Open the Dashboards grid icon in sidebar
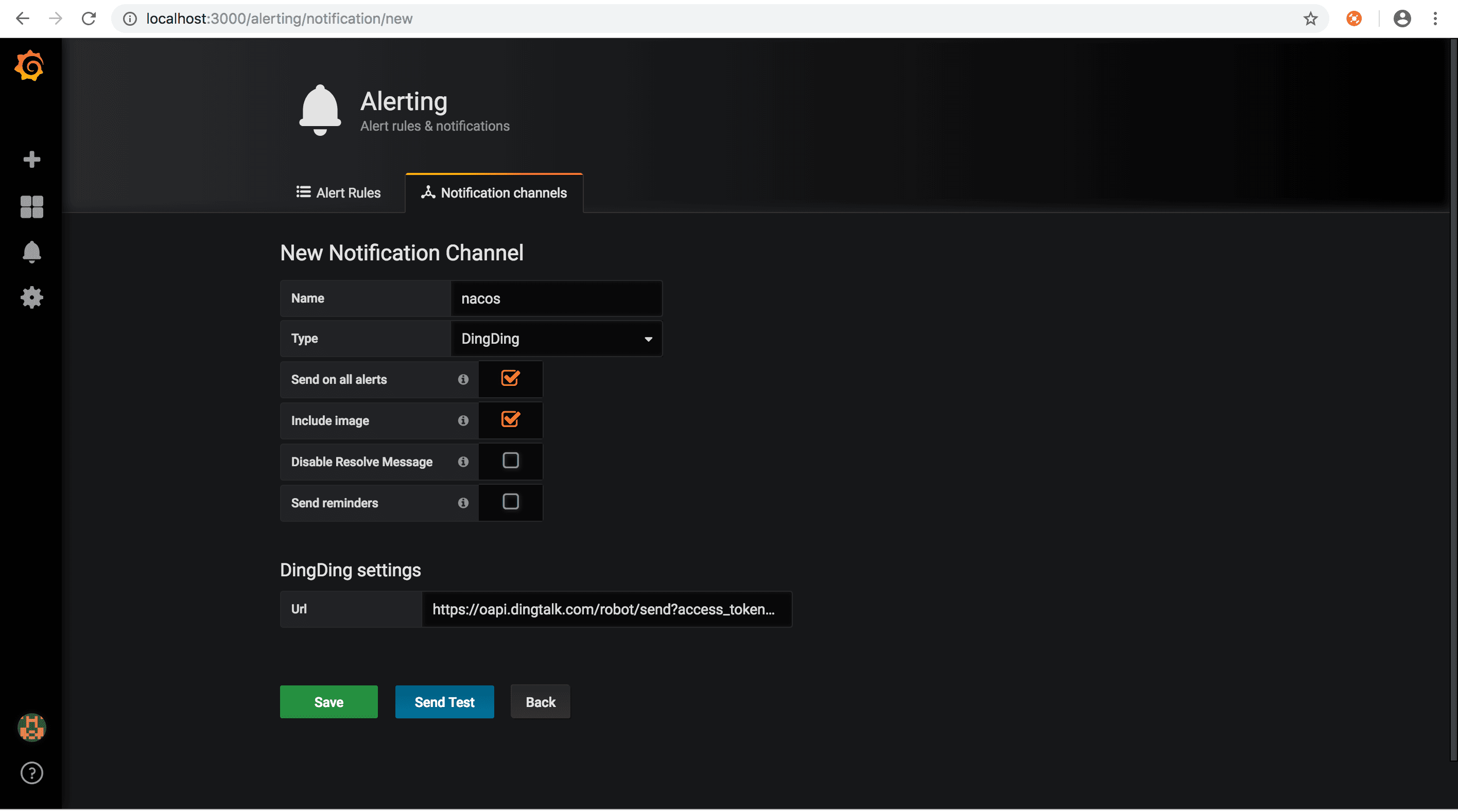 click(32, 207)
